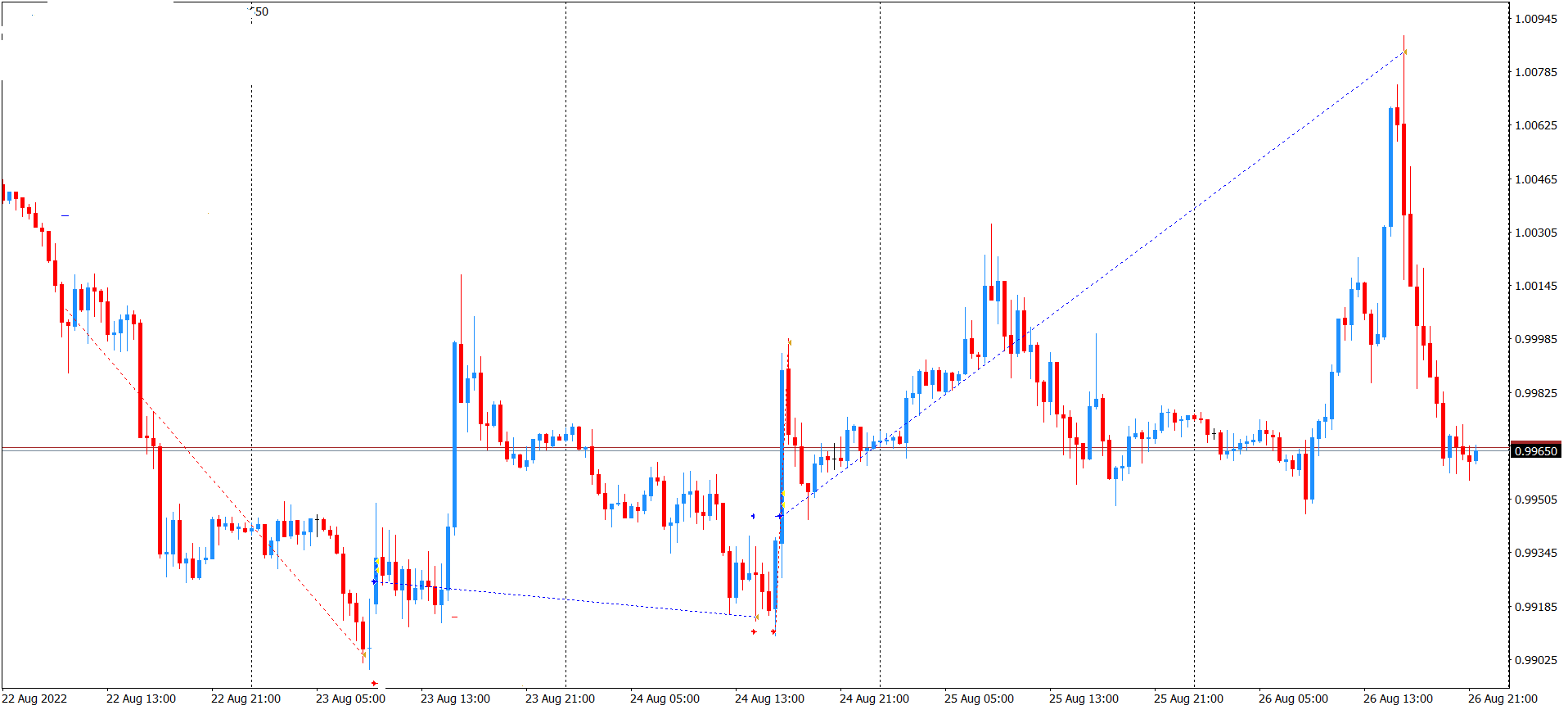Image resolution: width=1568 pixels, height=710 pixels.
Task: Pick the 1.00145 price scale value
Action: click(1536, 286)
